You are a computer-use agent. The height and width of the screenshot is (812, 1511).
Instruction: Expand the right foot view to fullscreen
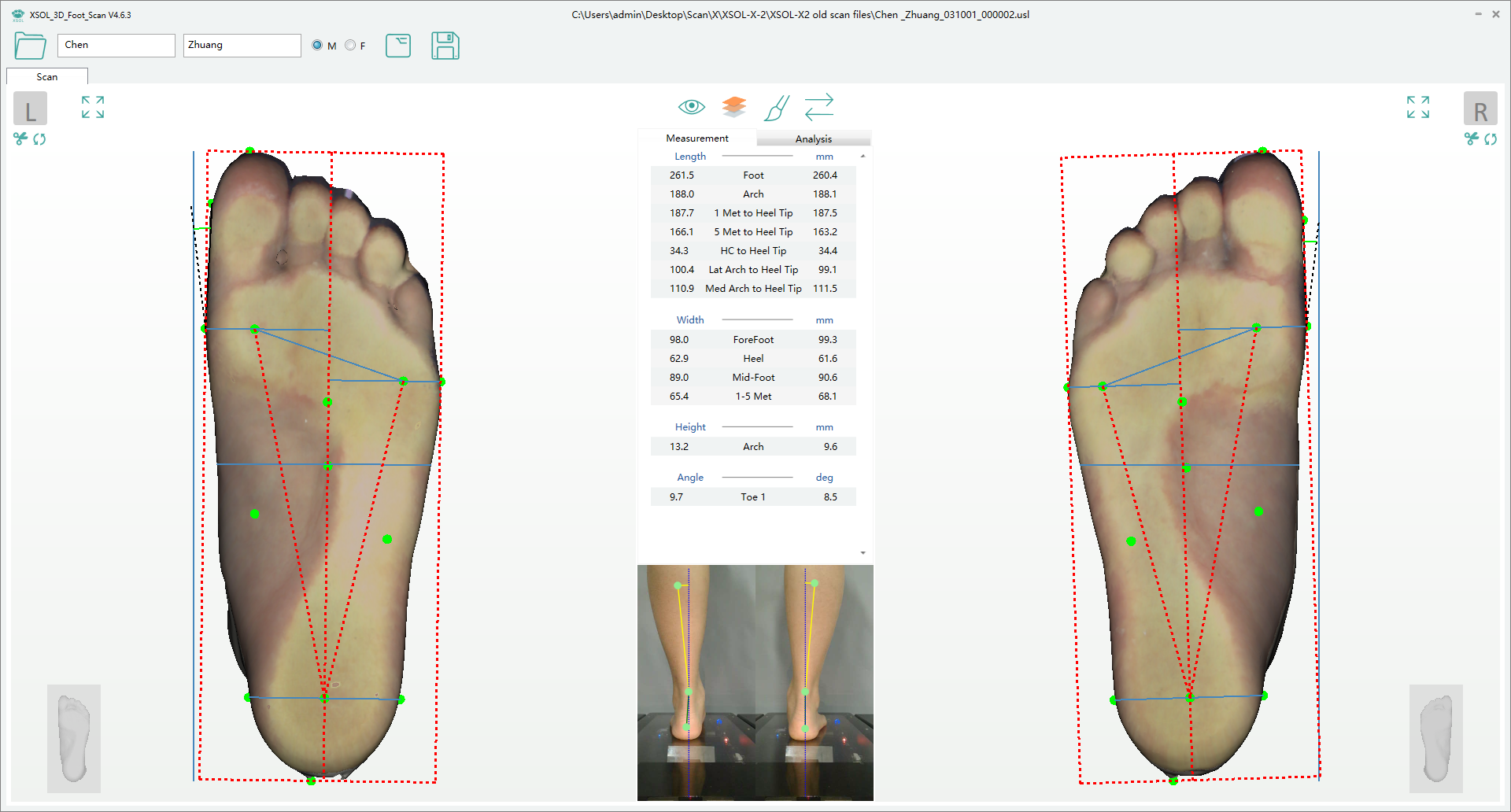pos(1417,107)
